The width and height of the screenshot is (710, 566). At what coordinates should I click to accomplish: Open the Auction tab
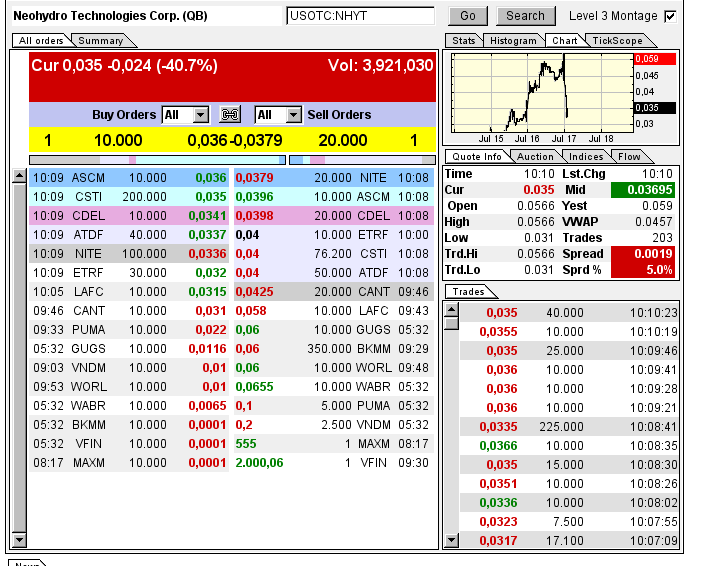click(x=535, y=156)
